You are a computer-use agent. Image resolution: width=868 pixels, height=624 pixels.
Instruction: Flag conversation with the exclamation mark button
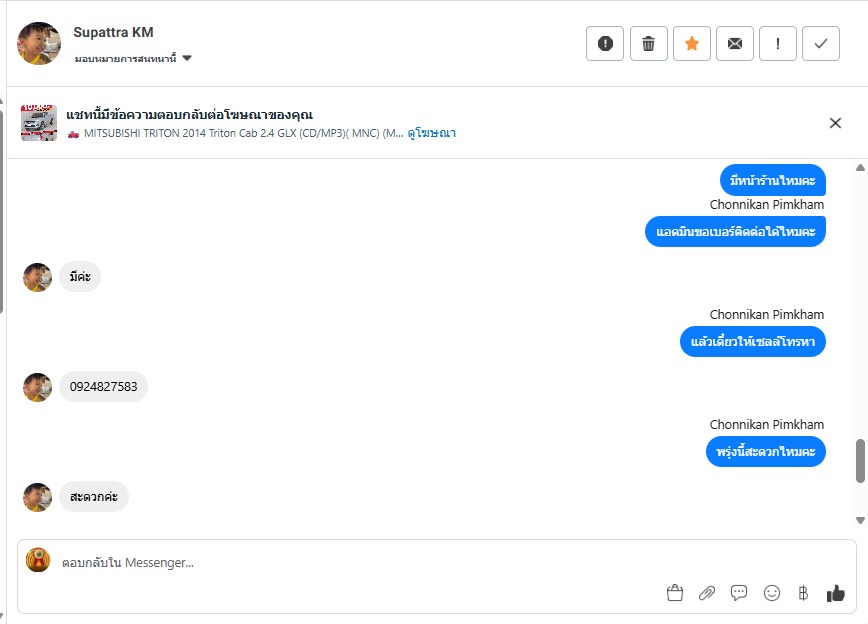[x=778, y=44]
